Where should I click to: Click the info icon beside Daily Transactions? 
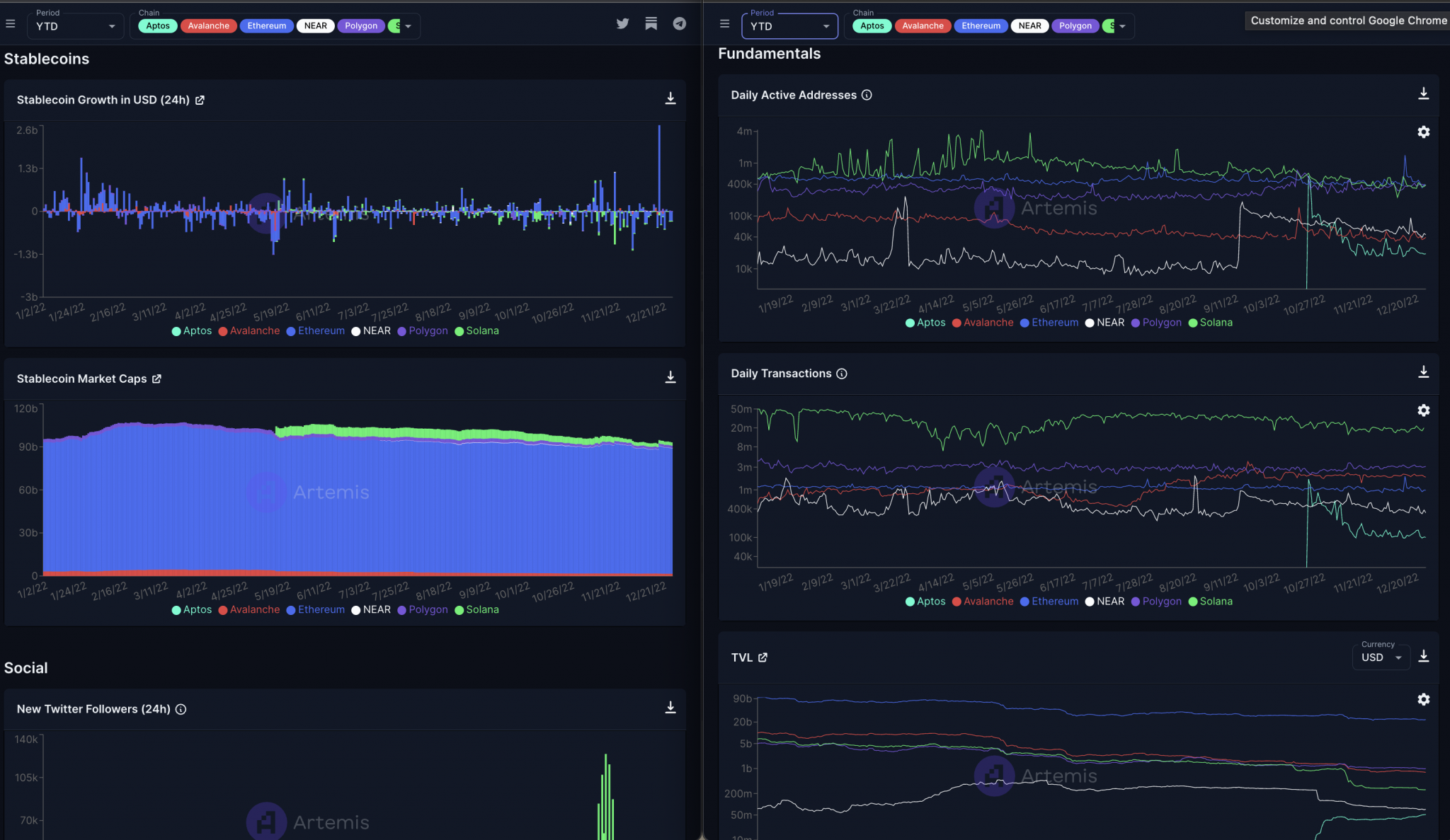pos(841,374)
